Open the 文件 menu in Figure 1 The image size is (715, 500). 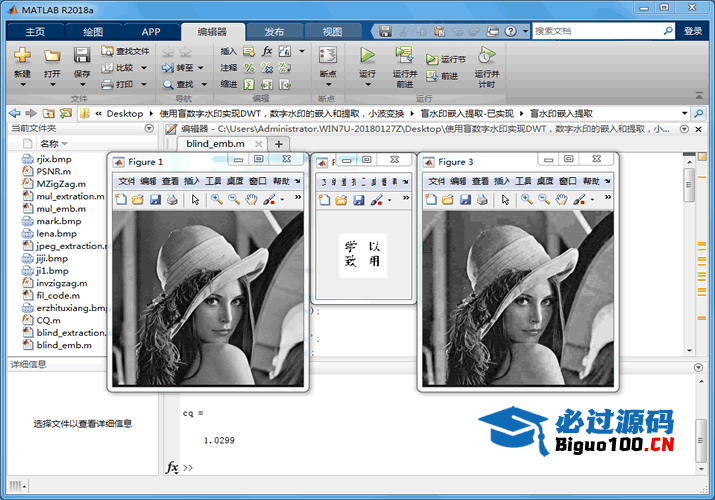coord(126,181)
